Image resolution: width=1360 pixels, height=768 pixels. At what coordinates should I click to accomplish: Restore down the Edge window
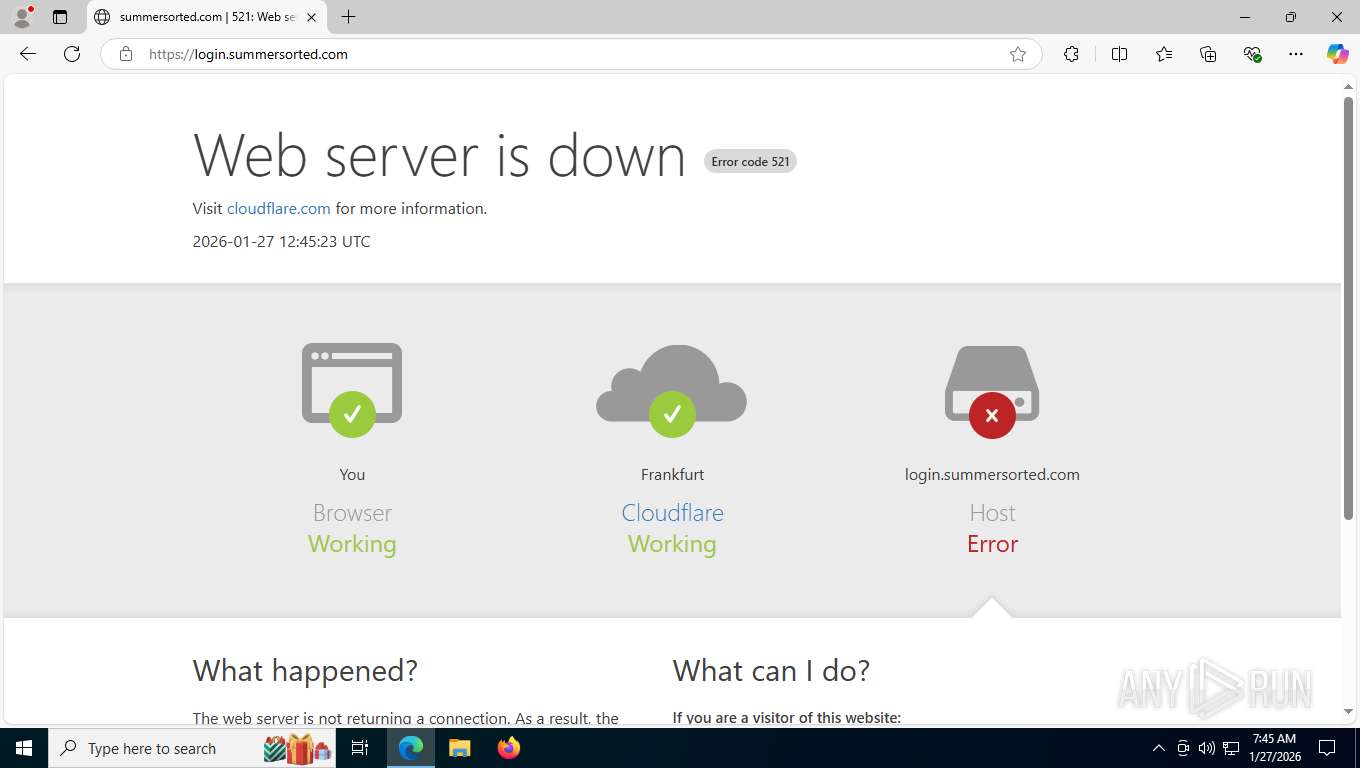click(1291, 17)
